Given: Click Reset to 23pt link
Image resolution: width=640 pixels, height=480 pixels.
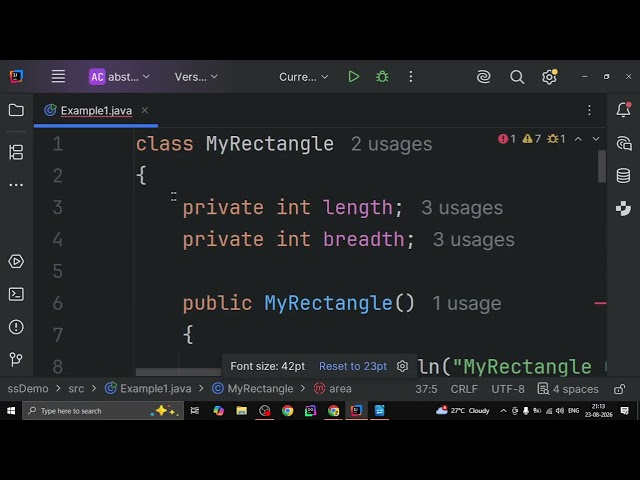Looking at the screenshot, I should 353,366.
